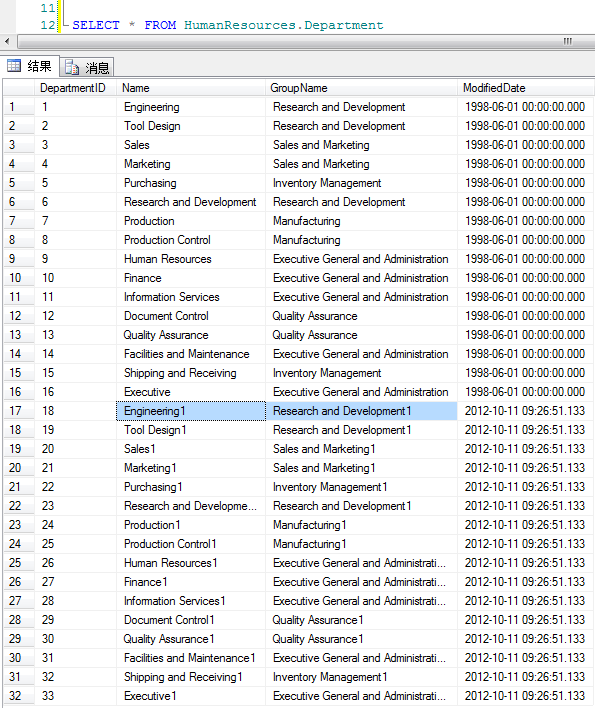Click the messages document icon on 消息 tab

pyautogui.click(x=72, y=67)
